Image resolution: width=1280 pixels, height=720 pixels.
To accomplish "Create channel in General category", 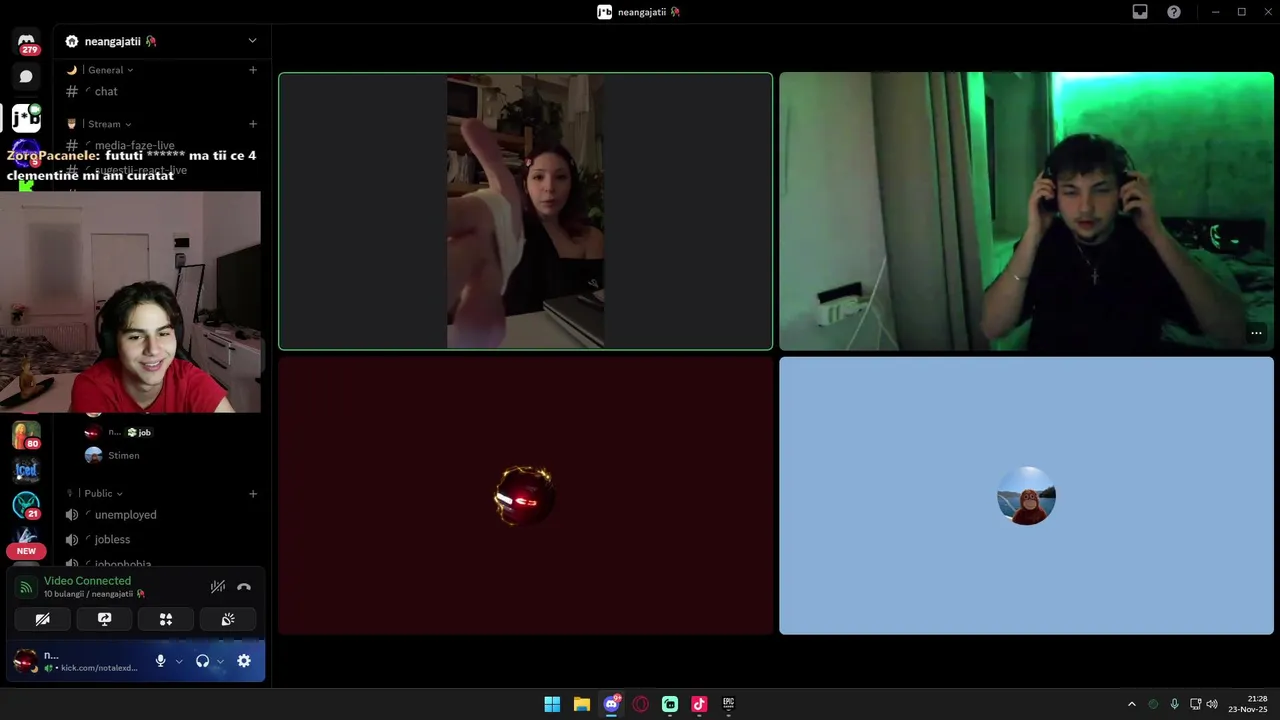I will [253, 70].
